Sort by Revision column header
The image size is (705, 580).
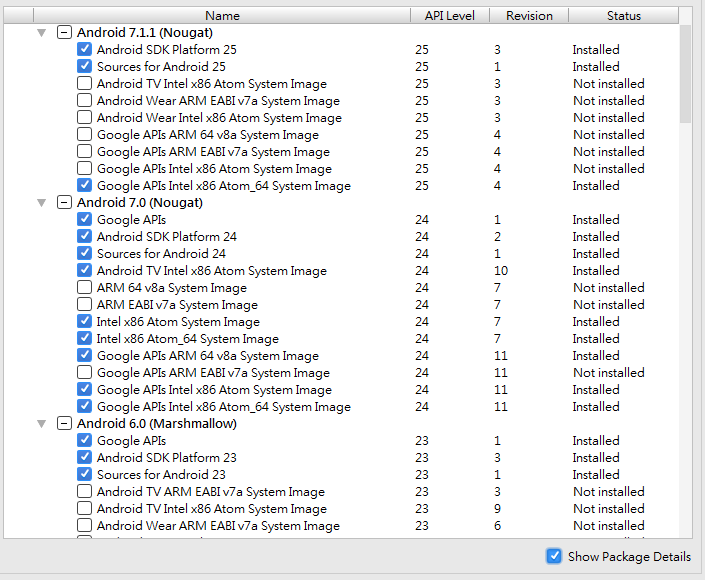[529, 16]
